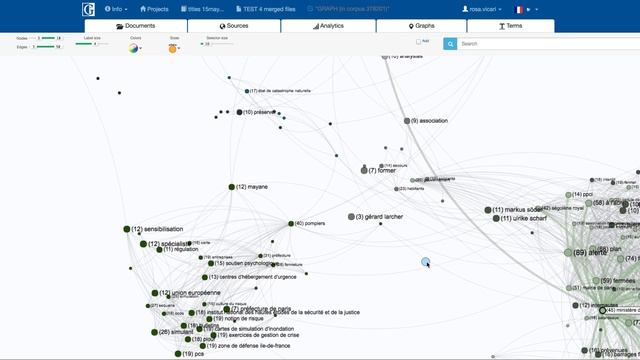Switch to the Graphs tab
This screenshot has width=640, height=360.
point(421,26)
